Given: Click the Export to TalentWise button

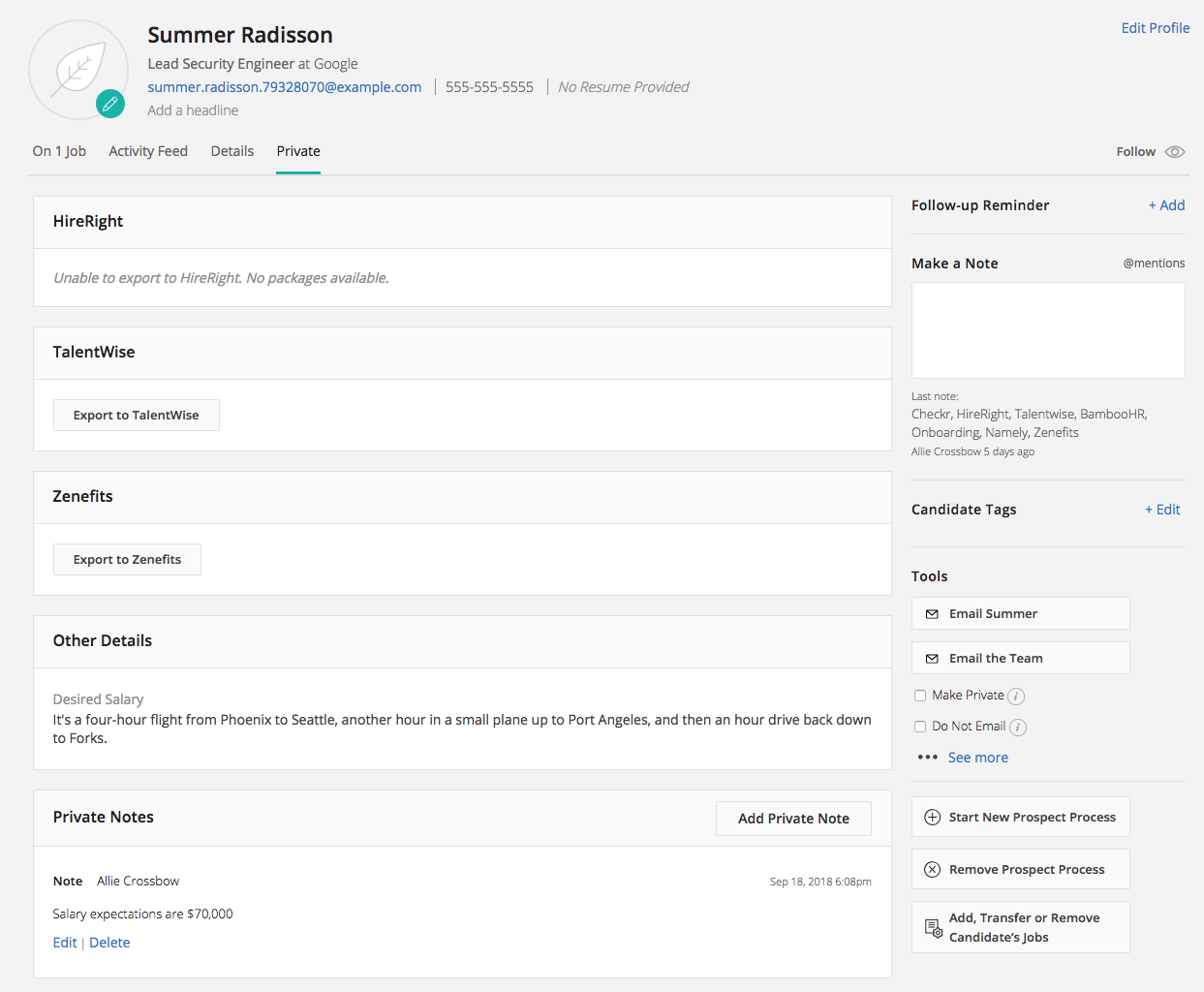Looking at the screenshot, I should click(137, 416).
